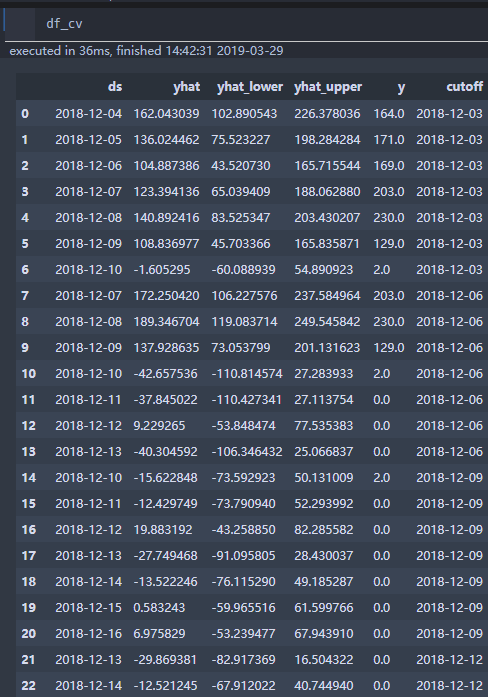Click yhat value 140.892416
Viewport: 488px width, 697px height.
click(166, 218)
